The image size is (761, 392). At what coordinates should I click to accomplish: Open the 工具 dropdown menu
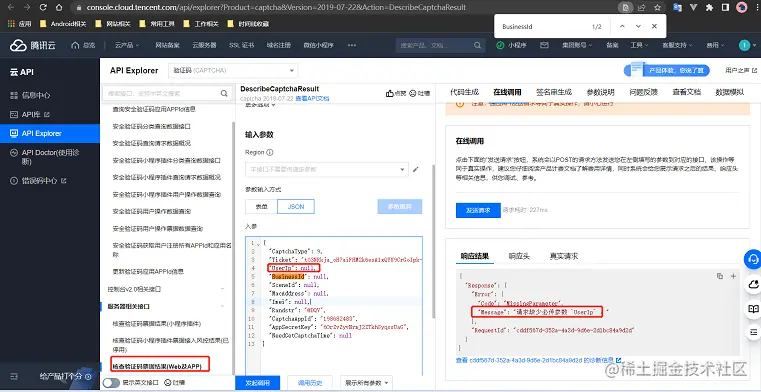[x=639, y=45]
